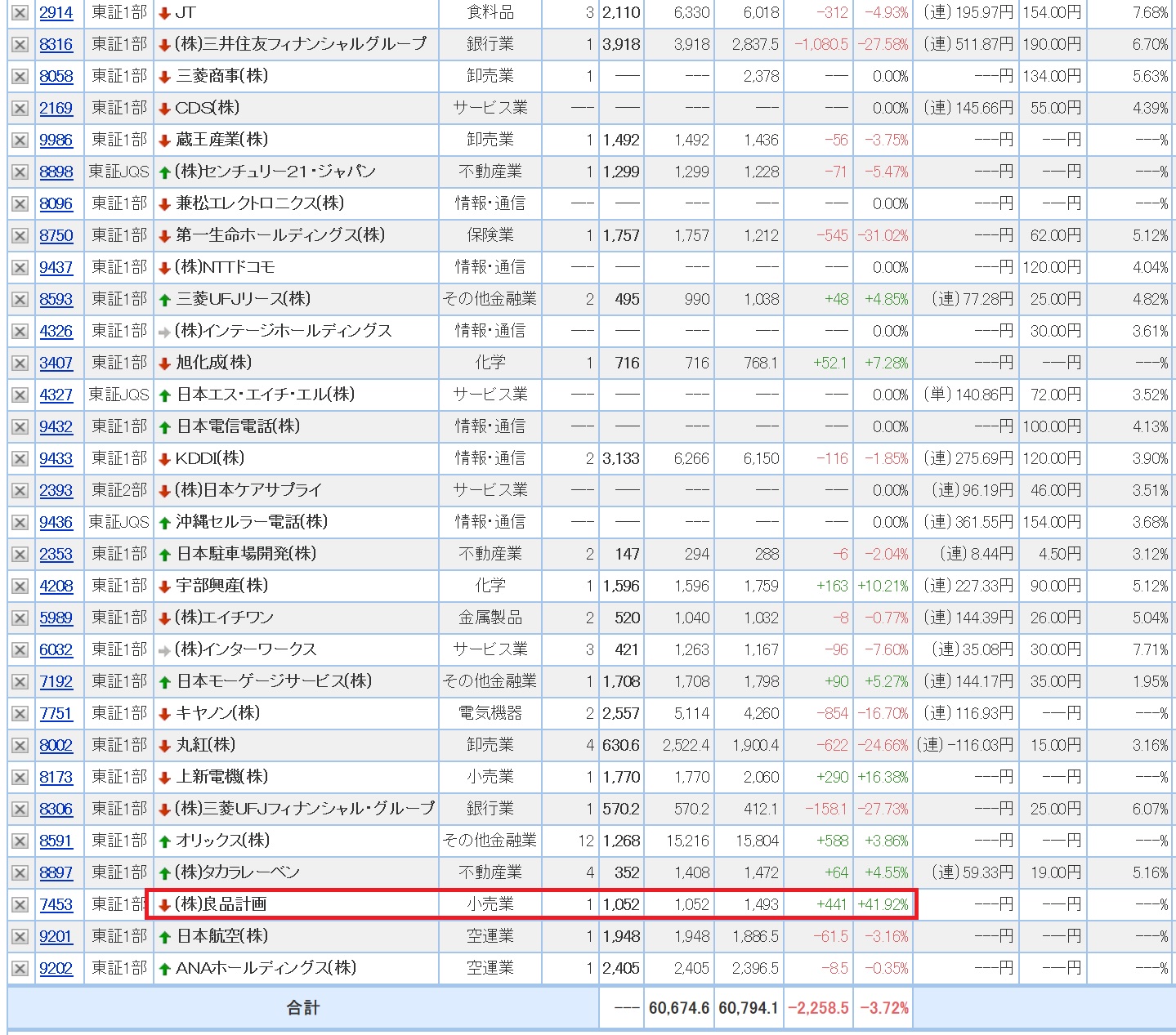The height and width of the screenshot is (1035, 1176).
Task: Click the X icon beside code 4208
Action: tap(20, 587)
